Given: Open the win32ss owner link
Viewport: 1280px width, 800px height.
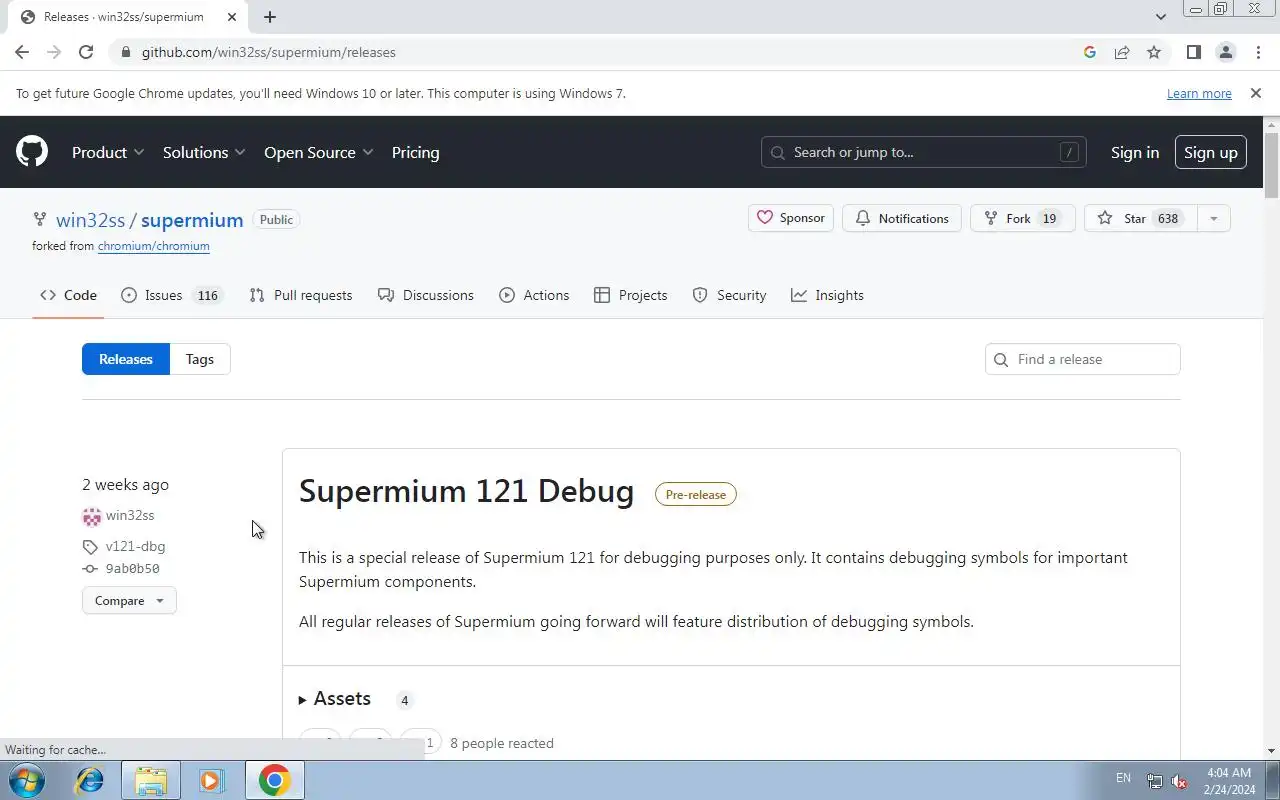Looking at the screenshot, I should pos(91,220).
